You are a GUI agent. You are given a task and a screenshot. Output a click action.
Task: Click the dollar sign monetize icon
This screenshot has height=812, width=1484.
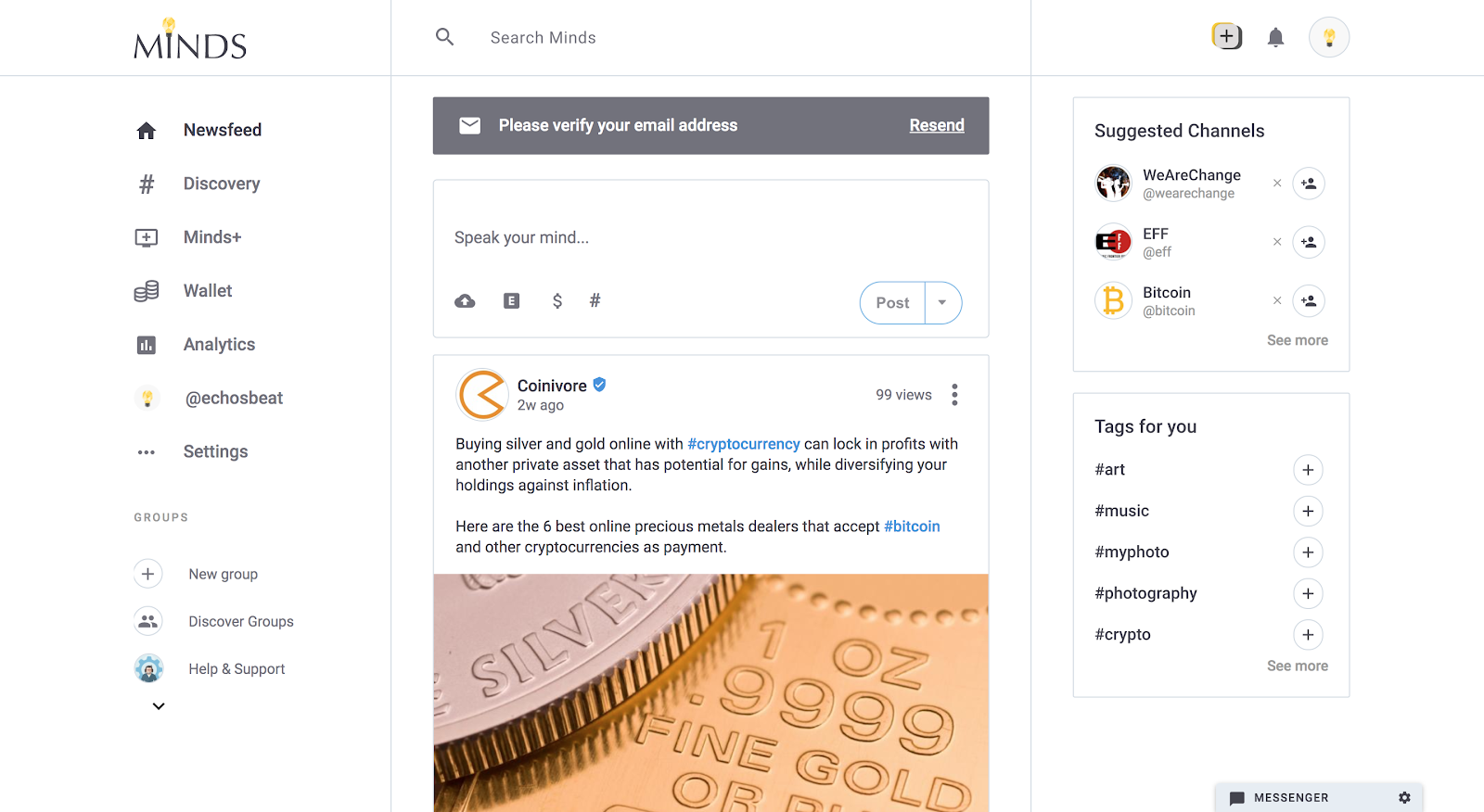click(557, 301)
